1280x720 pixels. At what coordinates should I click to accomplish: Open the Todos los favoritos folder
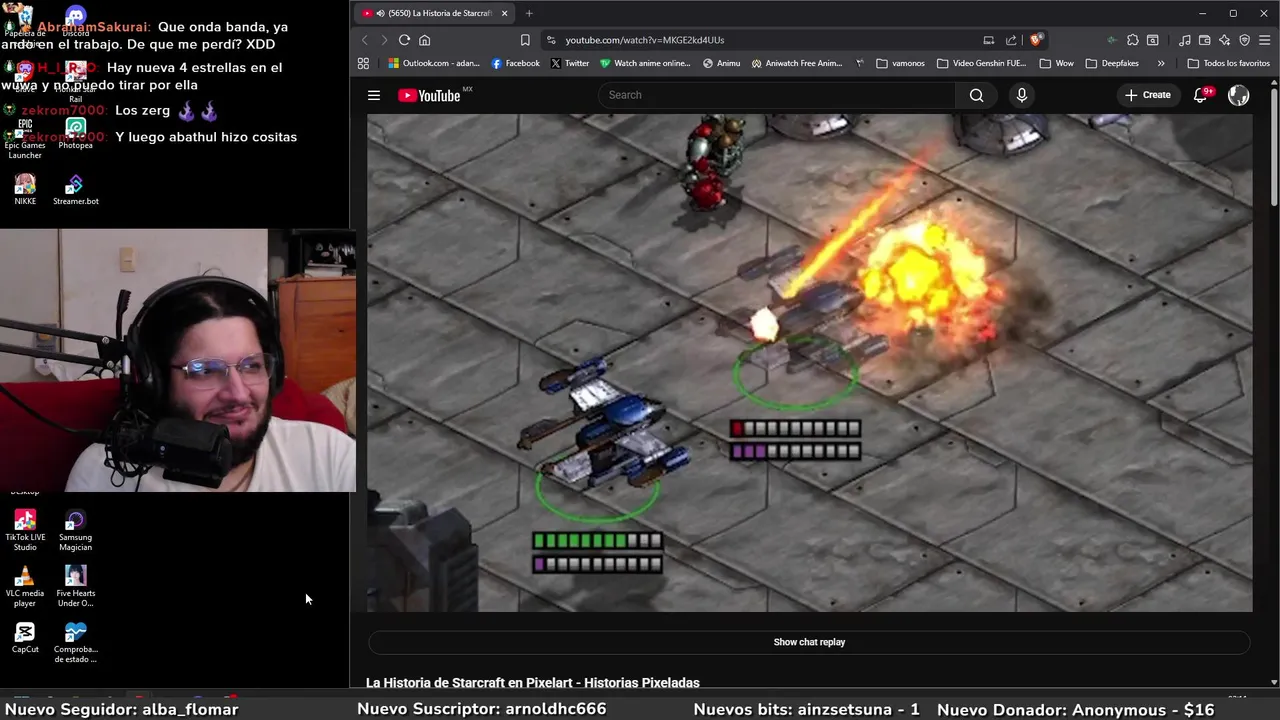point(1228,63)
